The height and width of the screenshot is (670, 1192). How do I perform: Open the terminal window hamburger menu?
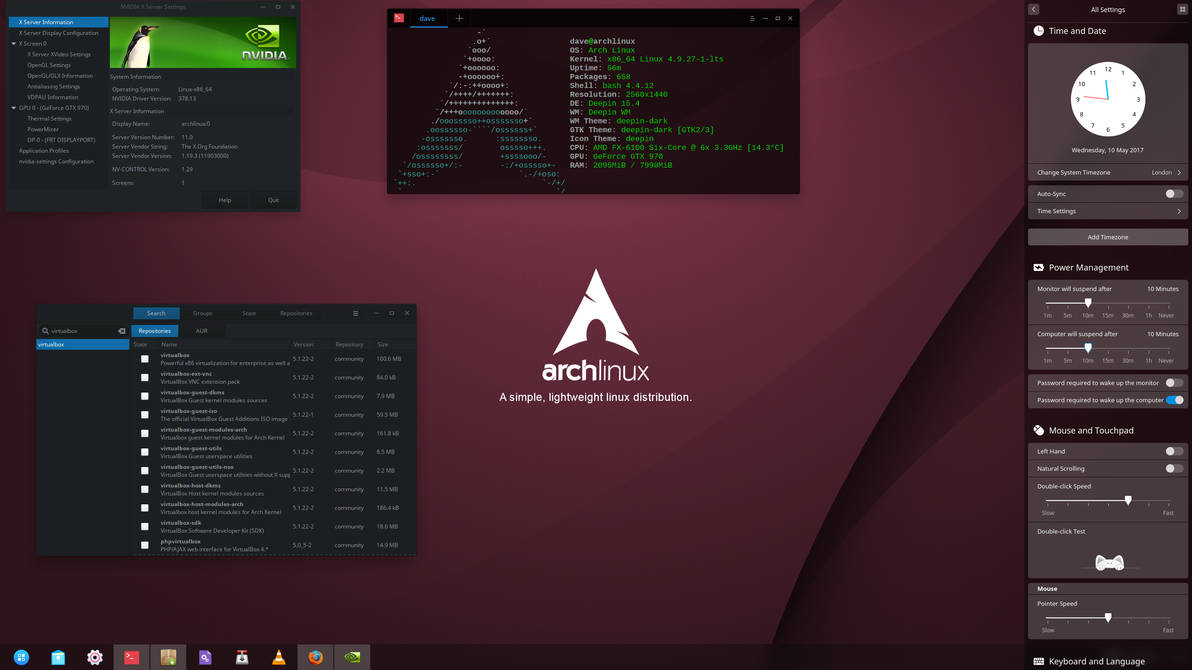(752, 18)
